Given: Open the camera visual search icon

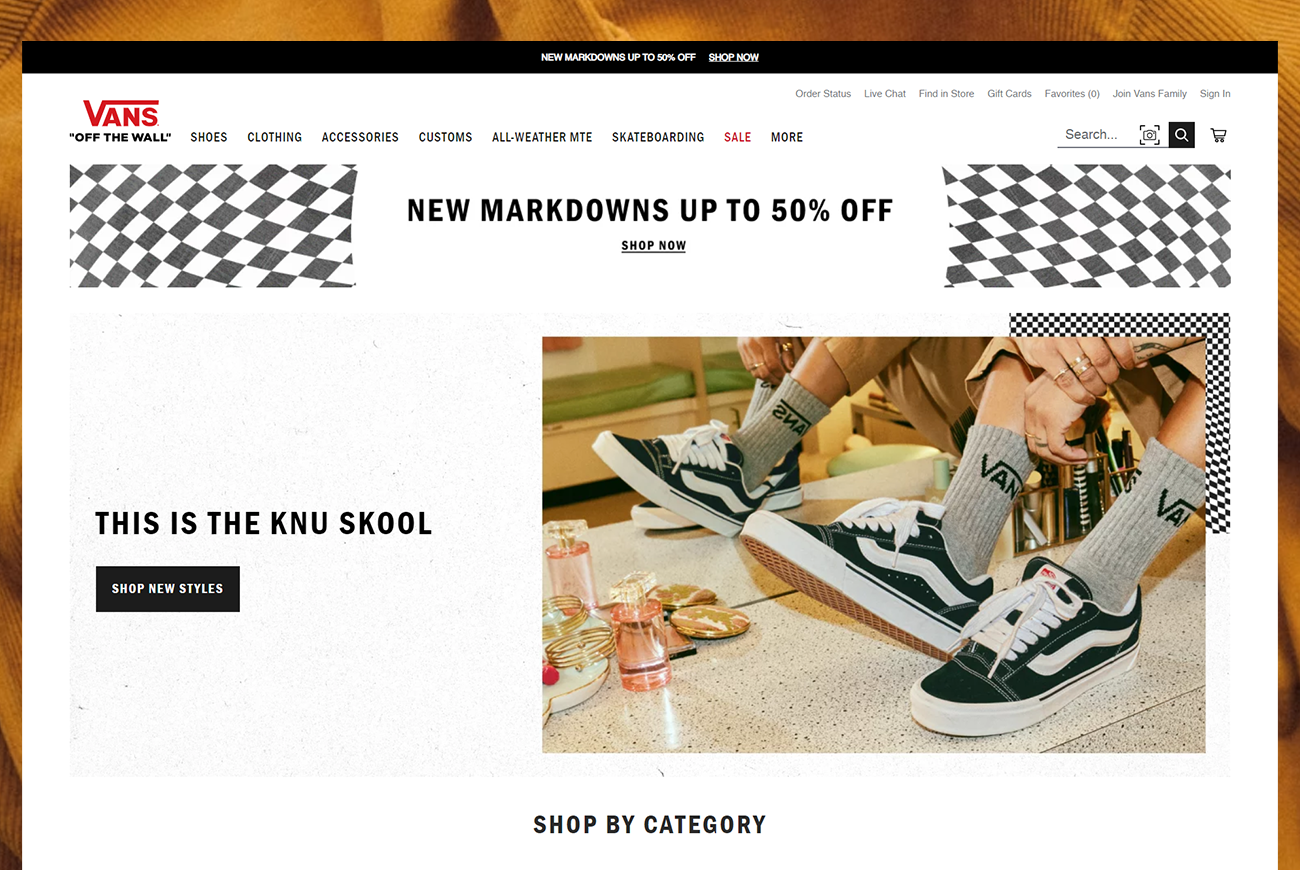Looking at the screenshot, I should pos(1150,135).
